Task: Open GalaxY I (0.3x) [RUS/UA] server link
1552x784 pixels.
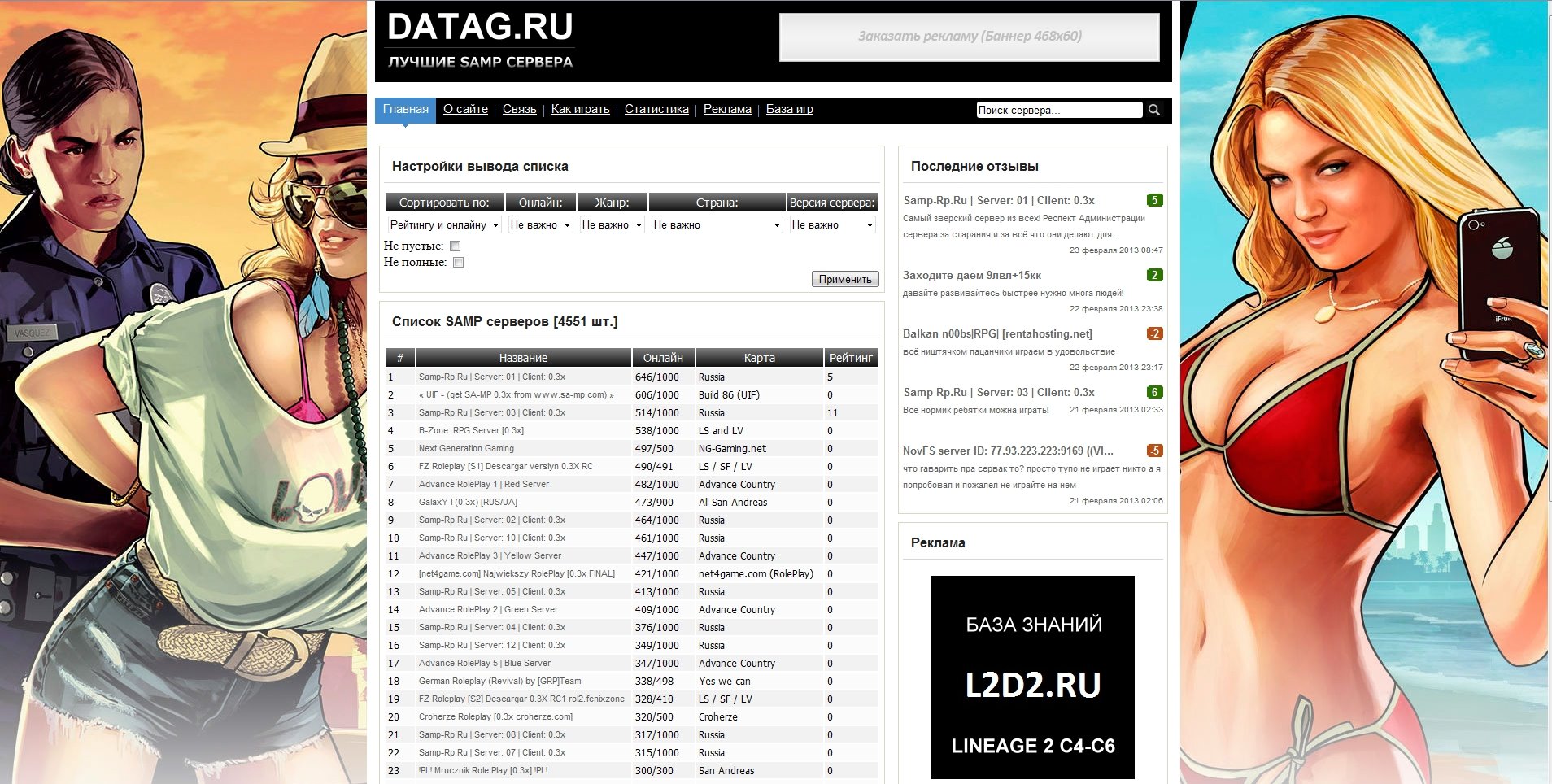Action: [469, 502]
